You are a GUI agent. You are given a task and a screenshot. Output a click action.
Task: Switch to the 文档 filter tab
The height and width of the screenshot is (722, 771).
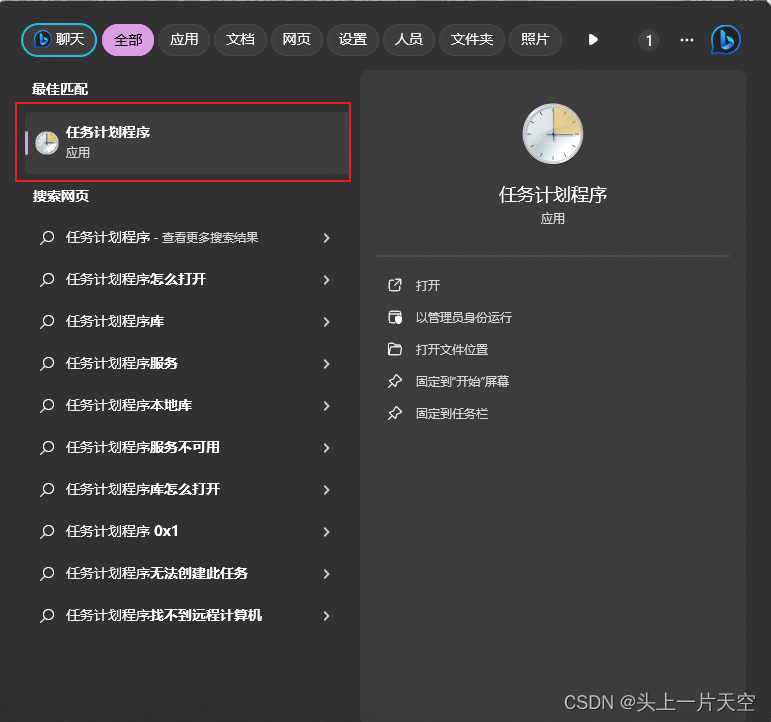tap(240, 39)
